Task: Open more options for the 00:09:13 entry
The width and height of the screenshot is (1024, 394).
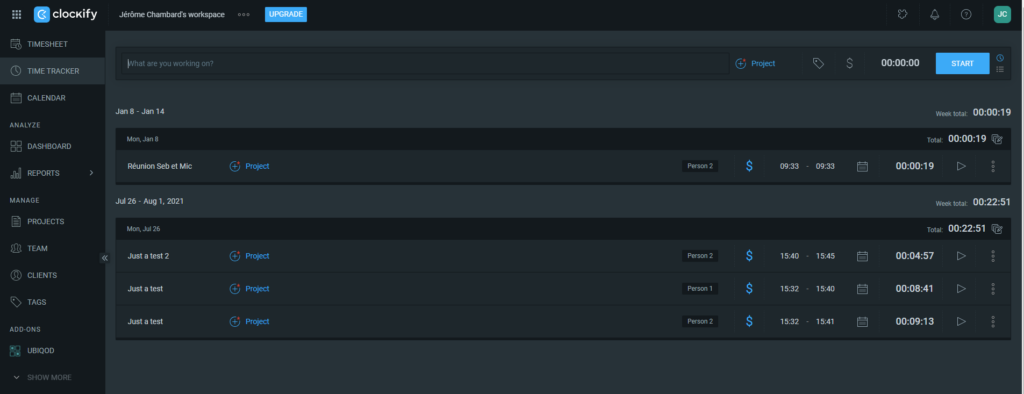Action: [993, 321]
